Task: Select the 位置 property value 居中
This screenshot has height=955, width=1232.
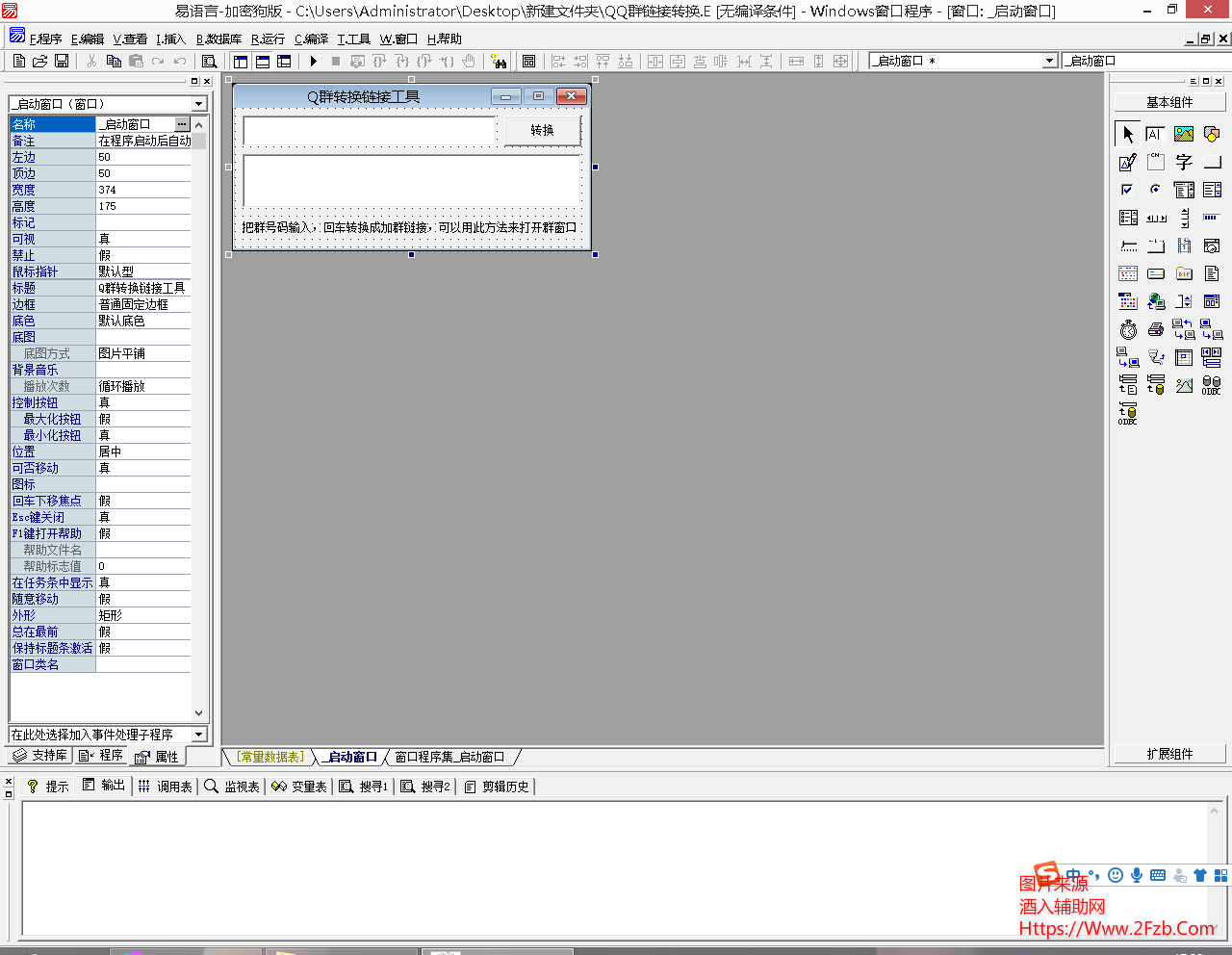Action: 143,452
